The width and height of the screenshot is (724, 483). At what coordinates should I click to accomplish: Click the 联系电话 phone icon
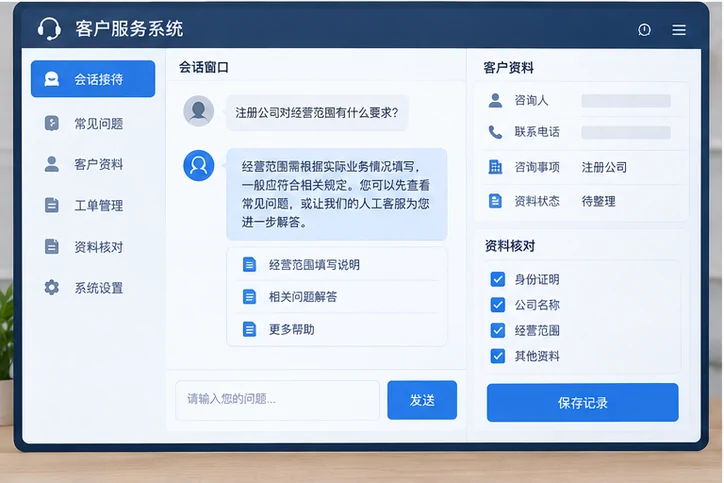coord(495,132)
